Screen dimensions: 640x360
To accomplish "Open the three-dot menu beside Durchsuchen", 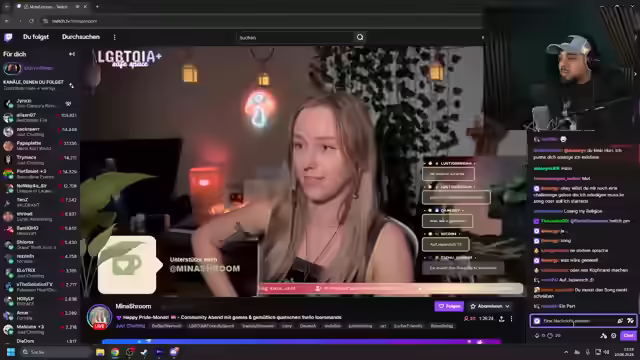I will coord(114,37).
